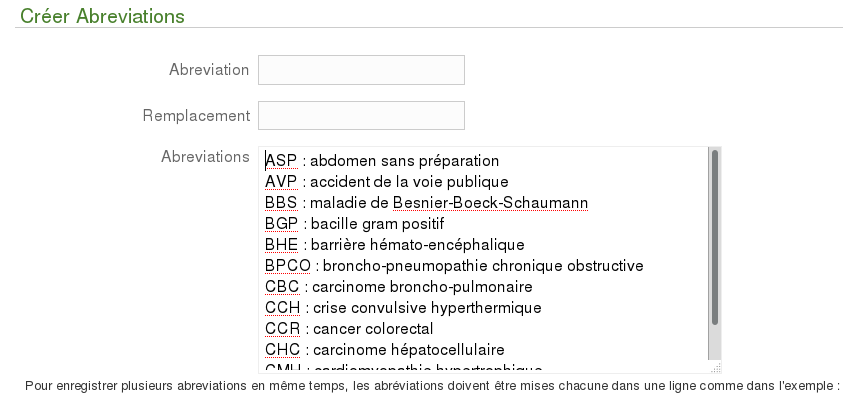Image resolution: width=843 pixels, height=399 pixels.
Task: Click the BHE barrière hémato-encéphalique line
Action: pyautogui.click(x=395, y=245)
